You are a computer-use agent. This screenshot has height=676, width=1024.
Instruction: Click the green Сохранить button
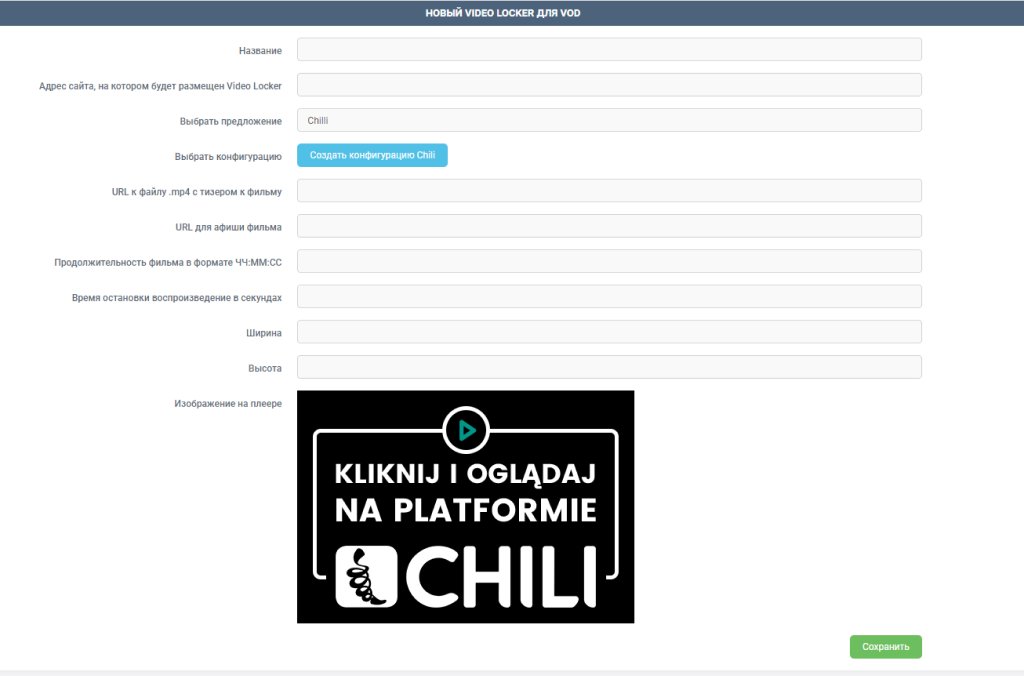click(x=886, y=647)
